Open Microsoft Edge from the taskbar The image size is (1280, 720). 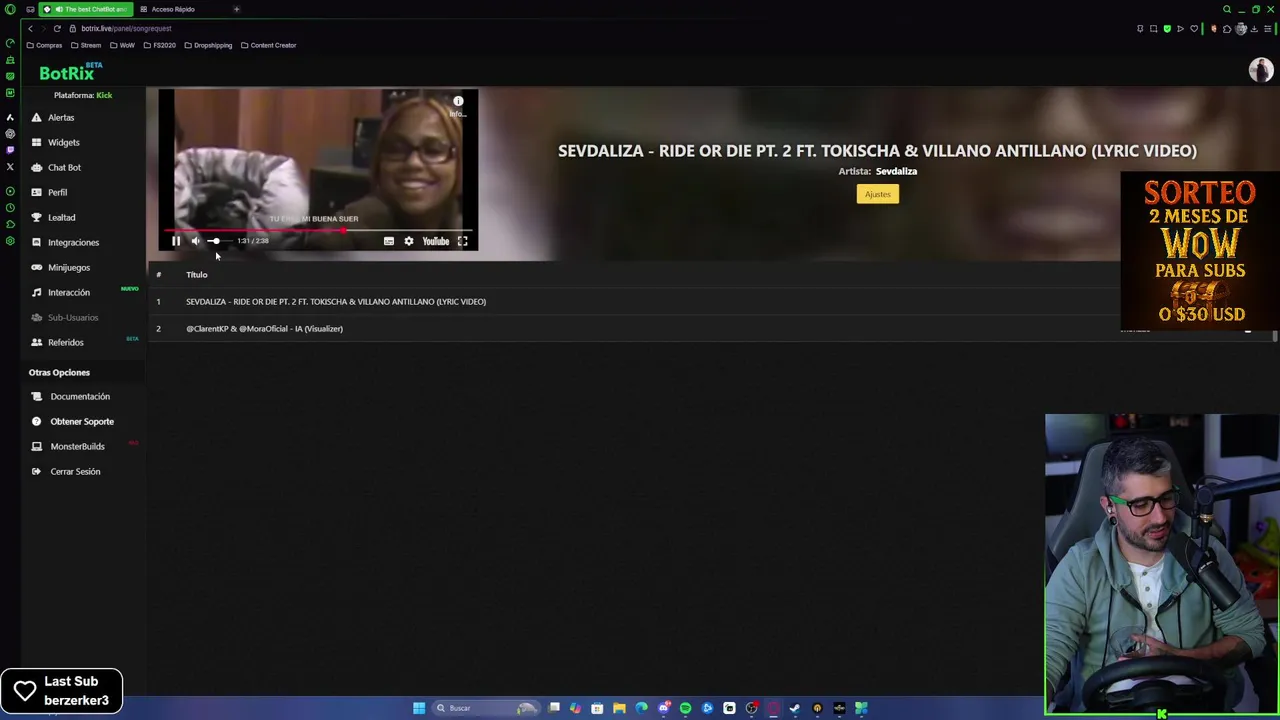pyautogui.click(x=642, y=708)
